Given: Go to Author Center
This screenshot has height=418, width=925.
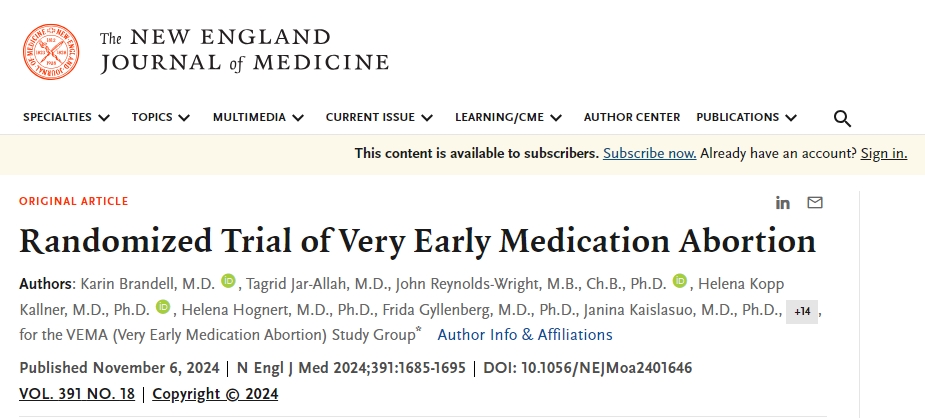Looking at the screenshot, I should [631, 117].
